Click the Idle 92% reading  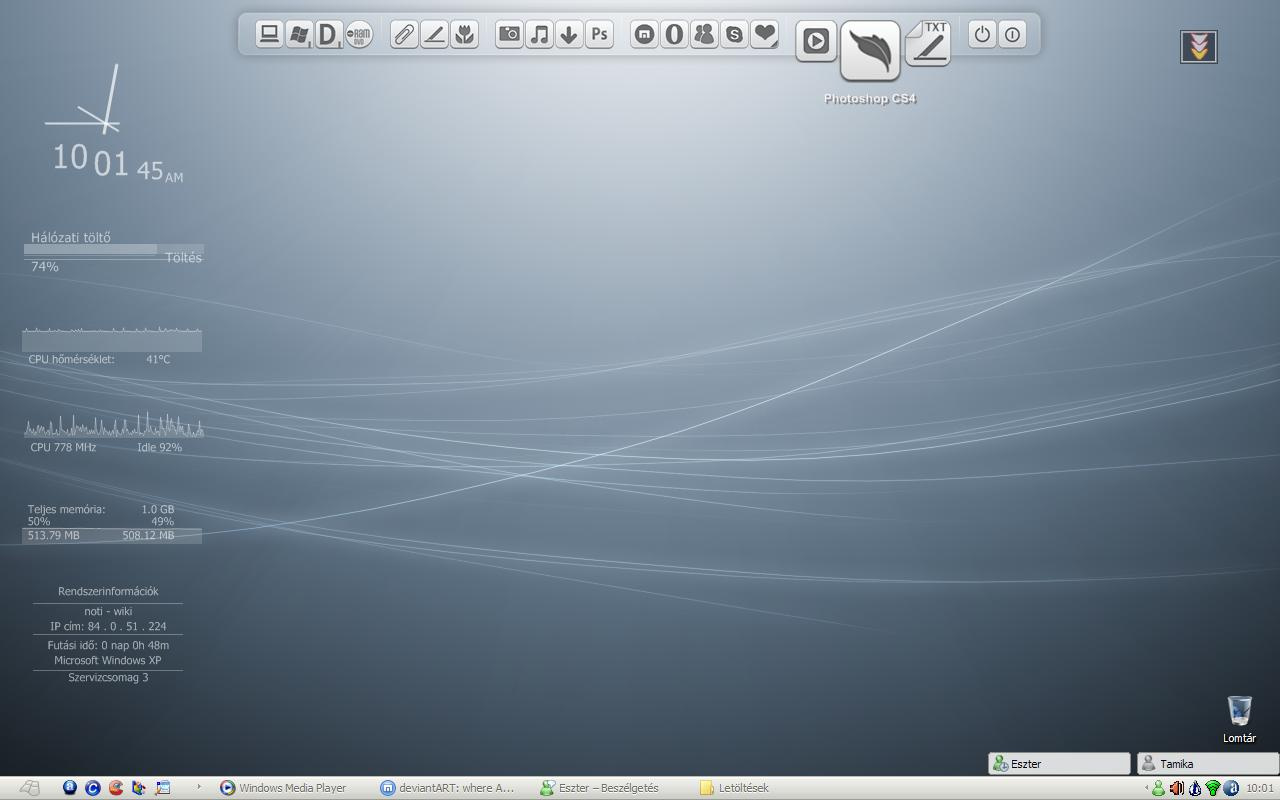click(x=160, y=447)
